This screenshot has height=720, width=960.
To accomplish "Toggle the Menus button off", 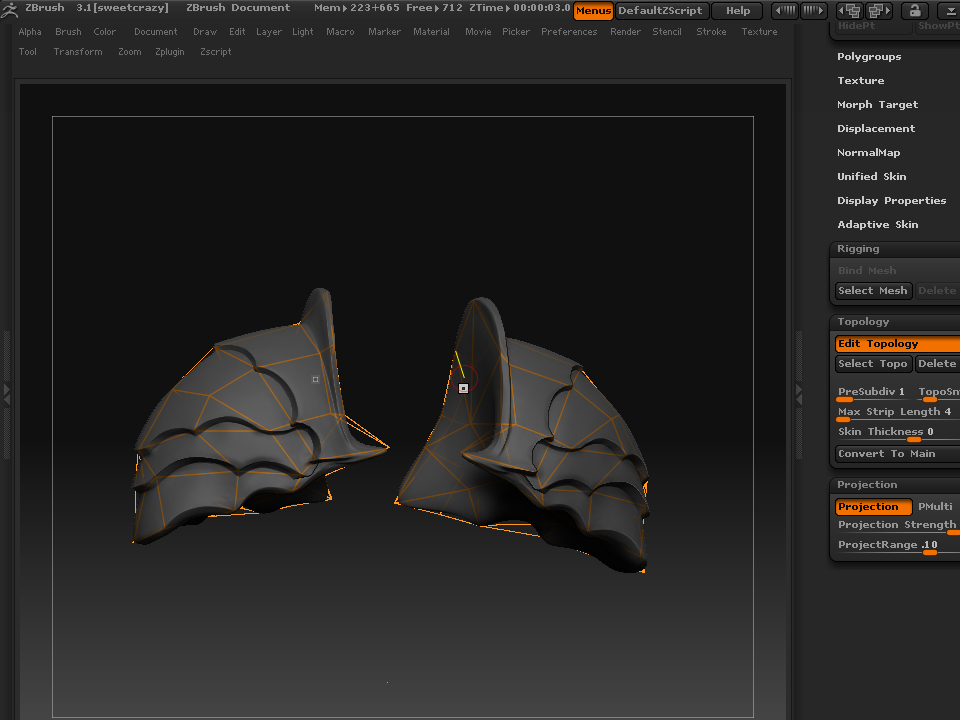I will [593, 10].
